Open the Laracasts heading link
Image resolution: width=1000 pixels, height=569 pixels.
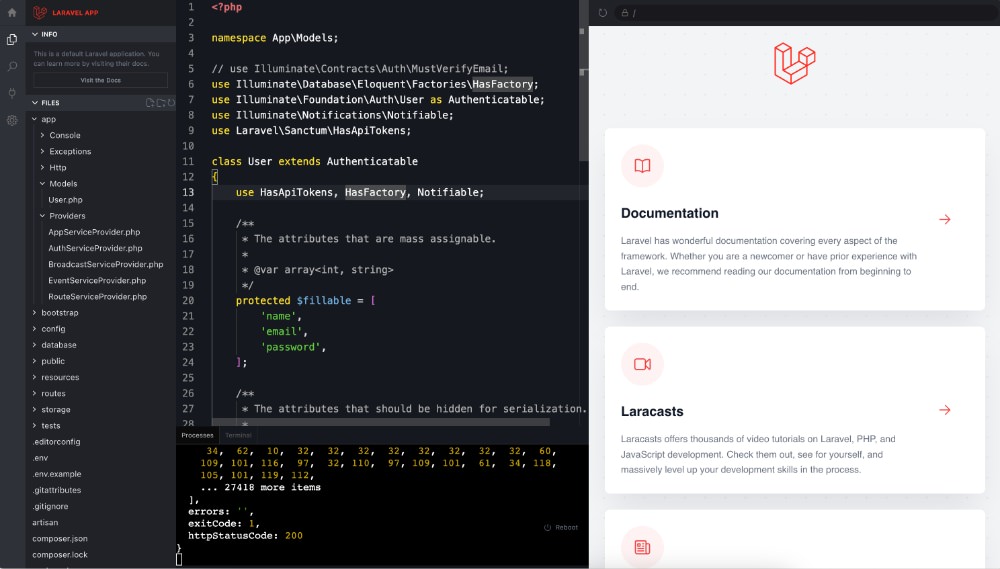tap(652, 411)
